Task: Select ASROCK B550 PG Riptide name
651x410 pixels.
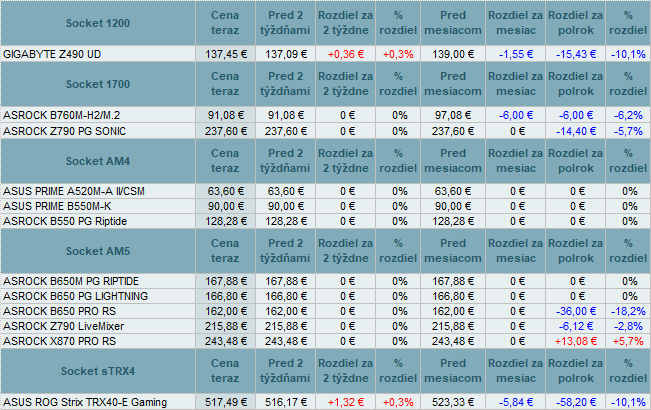Action: (65, 221)
